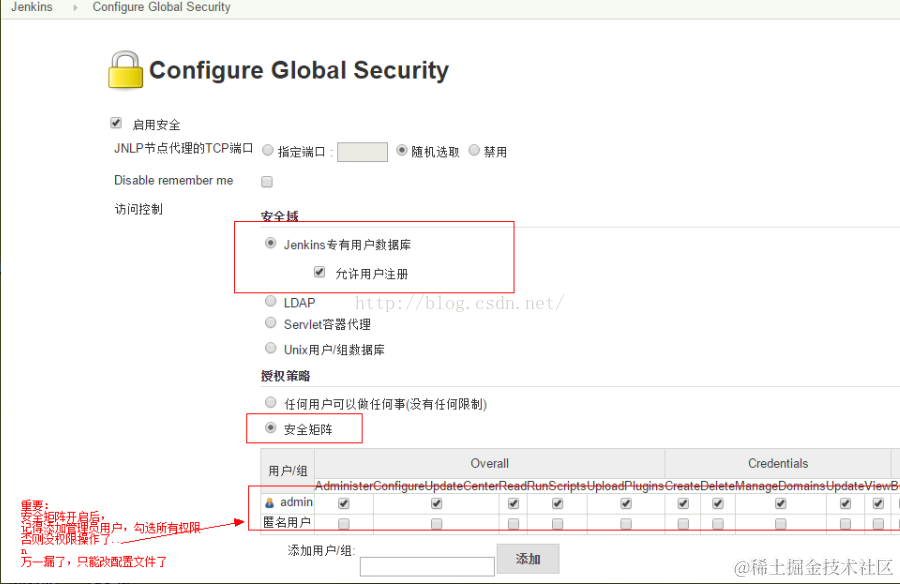
Task: Select the 安全矩阵 radio button
Action: (270, 428)
